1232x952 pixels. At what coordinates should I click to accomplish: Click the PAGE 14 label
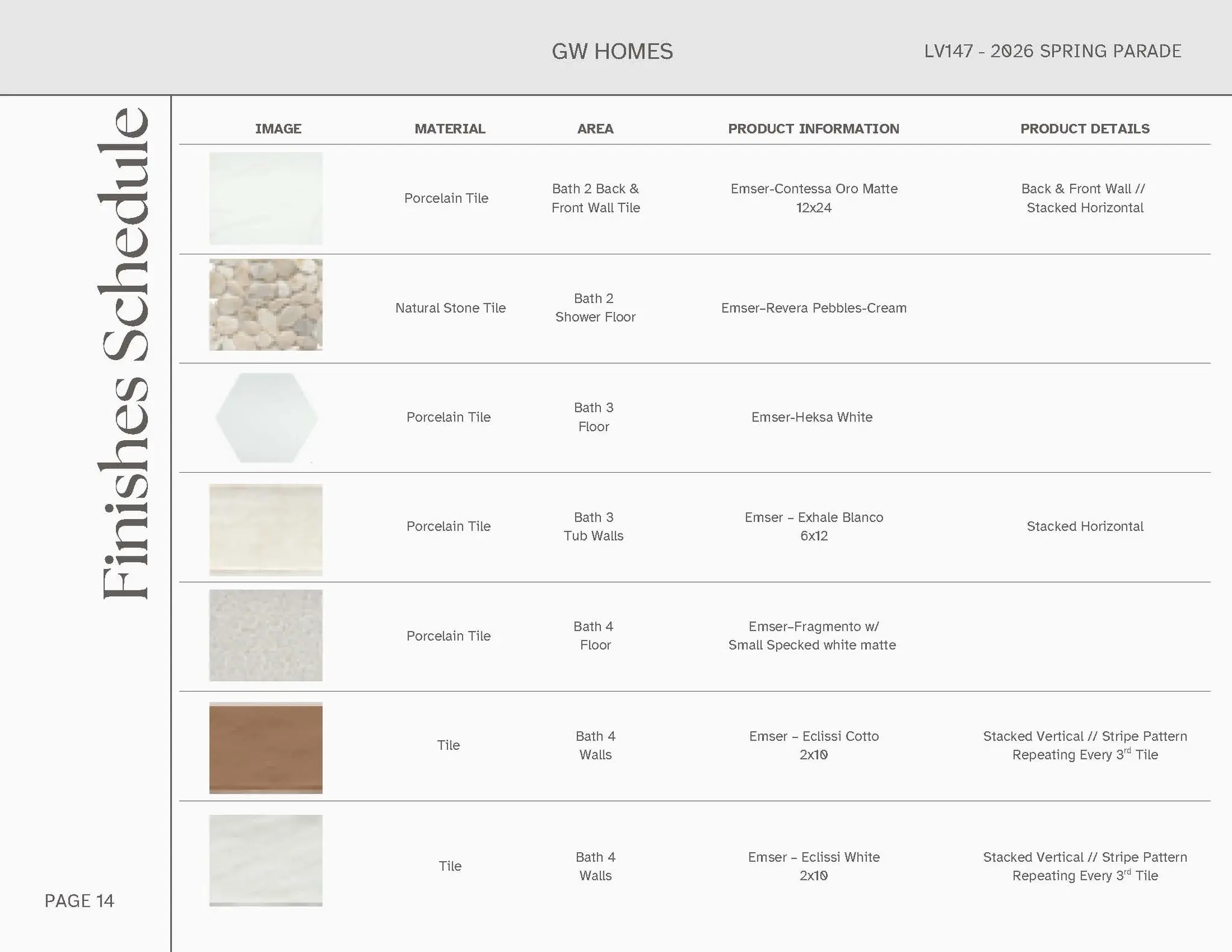(79, 900)
